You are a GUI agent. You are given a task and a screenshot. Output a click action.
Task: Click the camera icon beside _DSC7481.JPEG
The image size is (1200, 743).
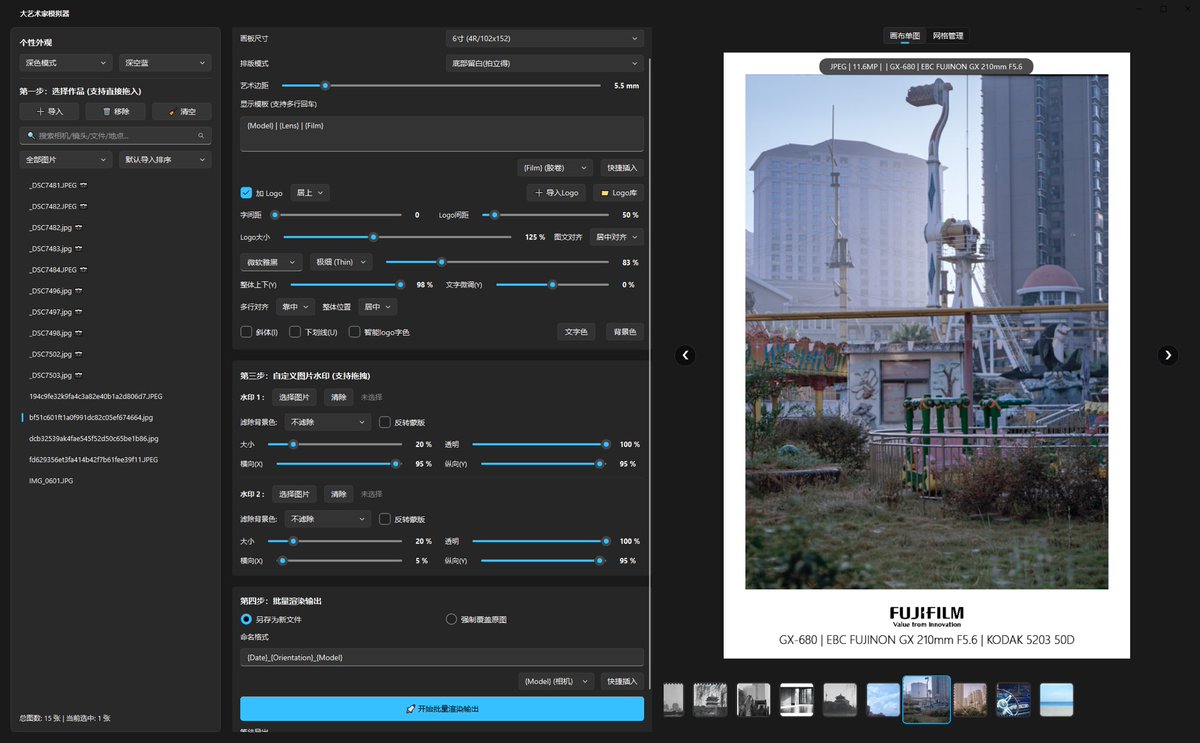(x=83, y=185)
